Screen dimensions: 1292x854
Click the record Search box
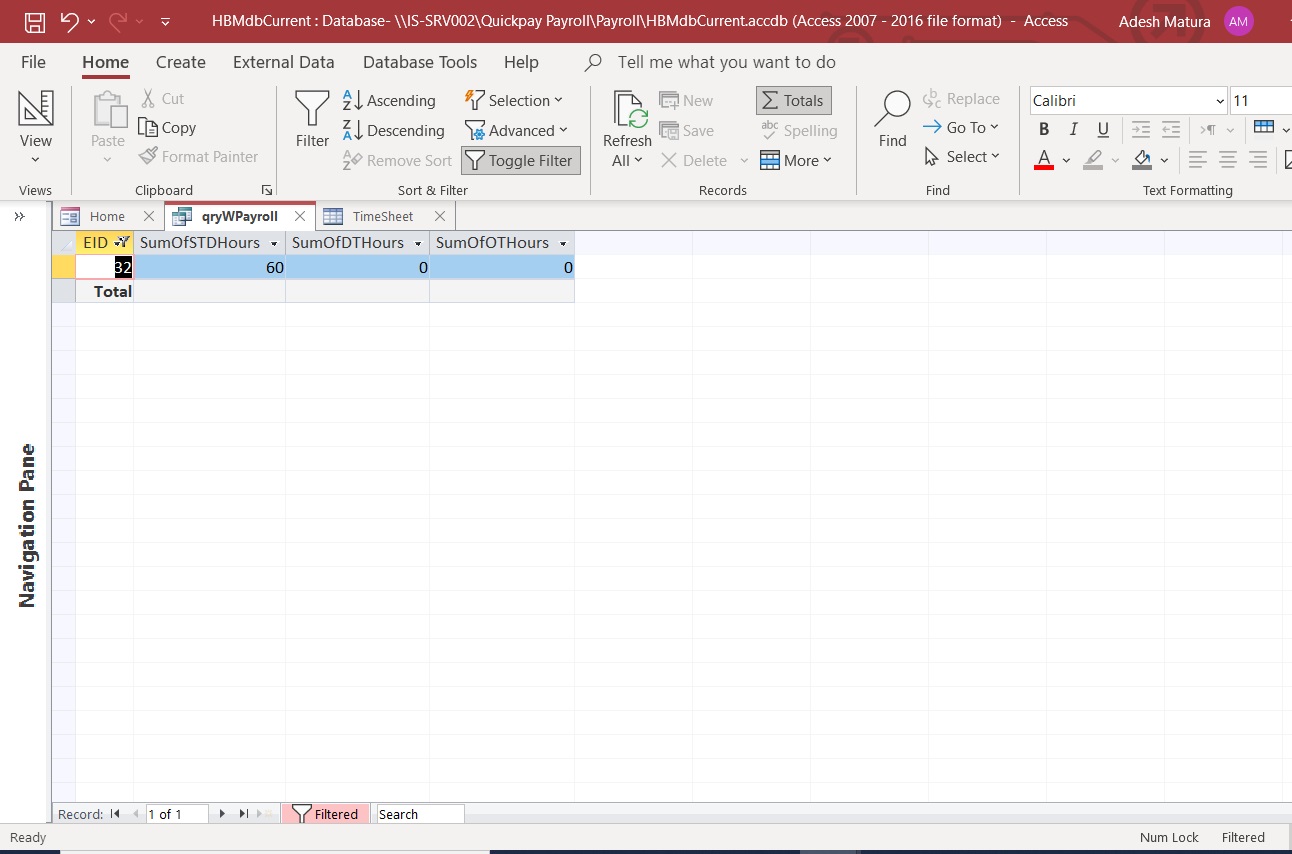(419, 814)
